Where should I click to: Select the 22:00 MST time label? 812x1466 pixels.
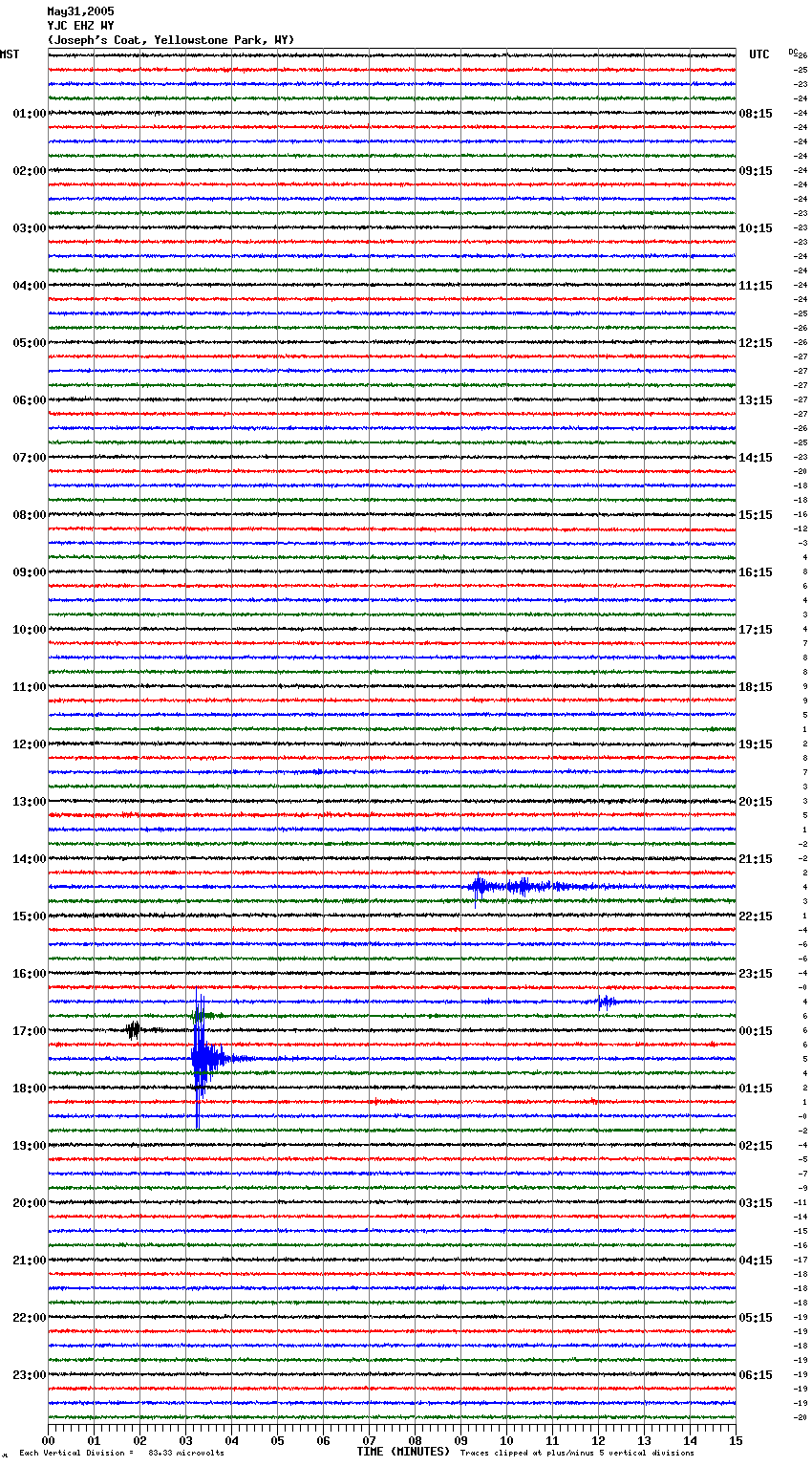[x=30, y=1318]
